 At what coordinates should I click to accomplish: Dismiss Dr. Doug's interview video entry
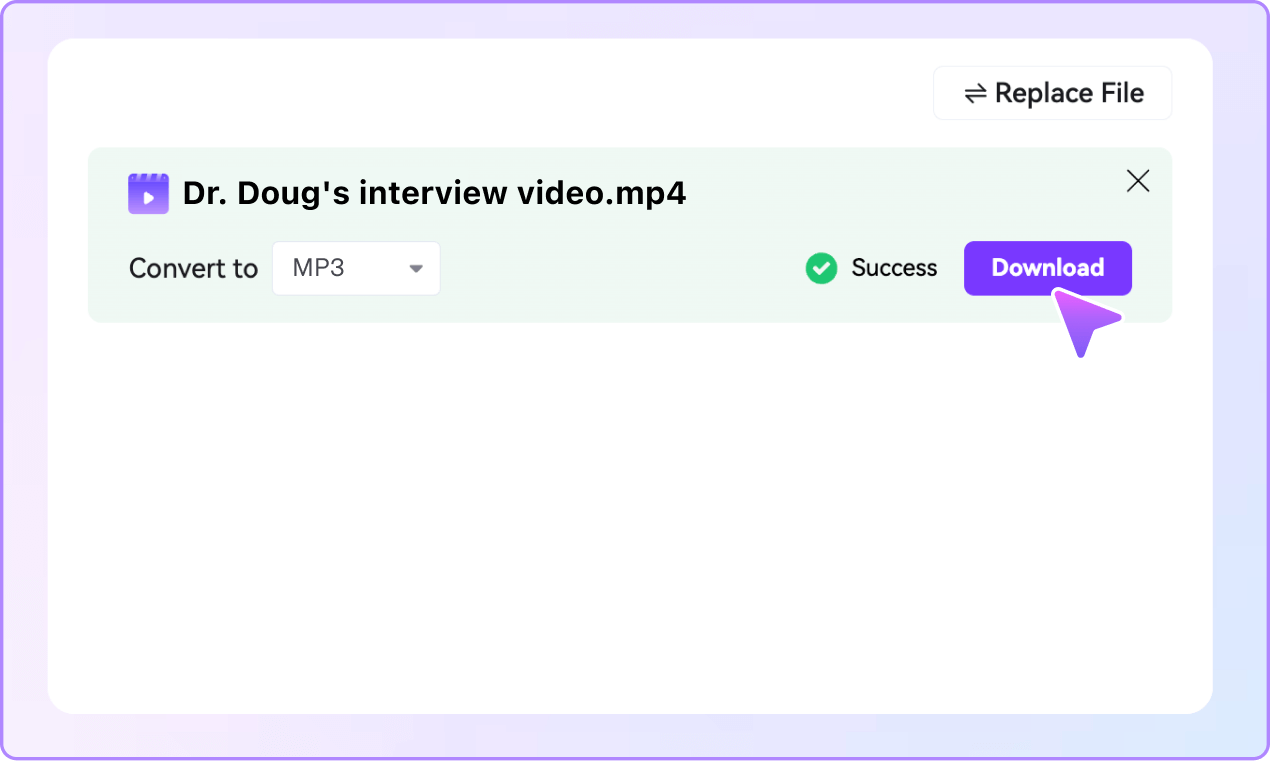click(x=1137, y=181)
